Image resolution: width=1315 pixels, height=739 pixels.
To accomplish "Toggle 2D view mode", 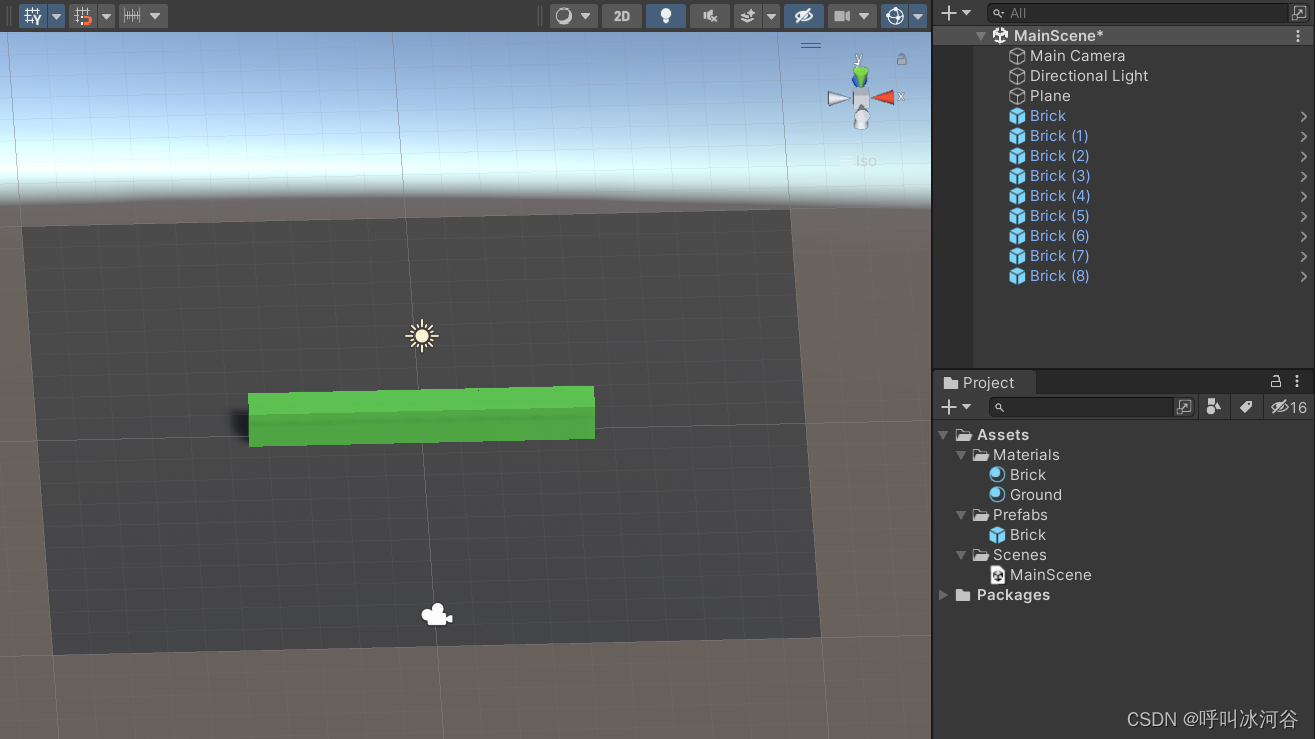I will (622, 16).
